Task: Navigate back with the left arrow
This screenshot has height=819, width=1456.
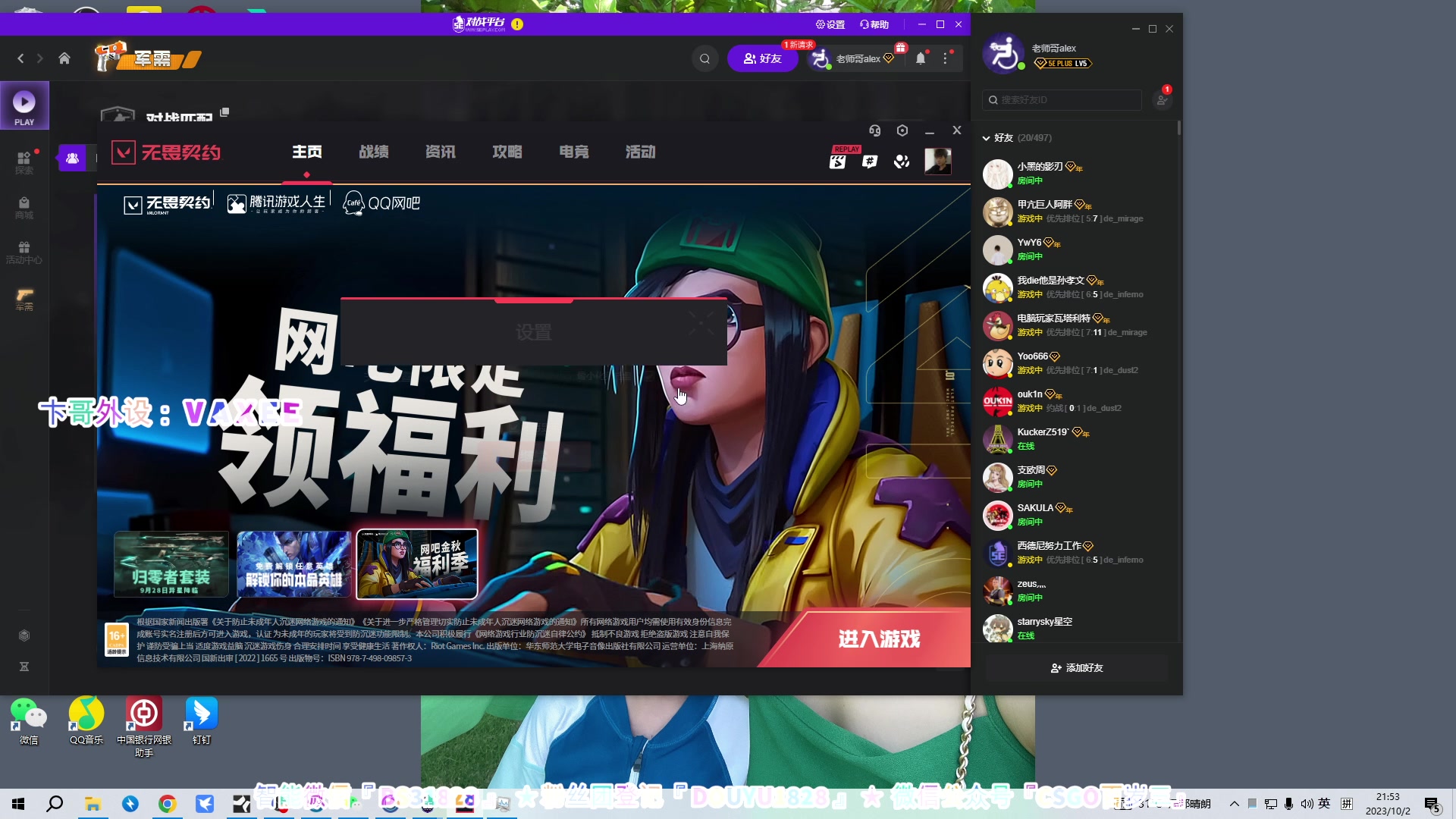Action: (20, 58)
